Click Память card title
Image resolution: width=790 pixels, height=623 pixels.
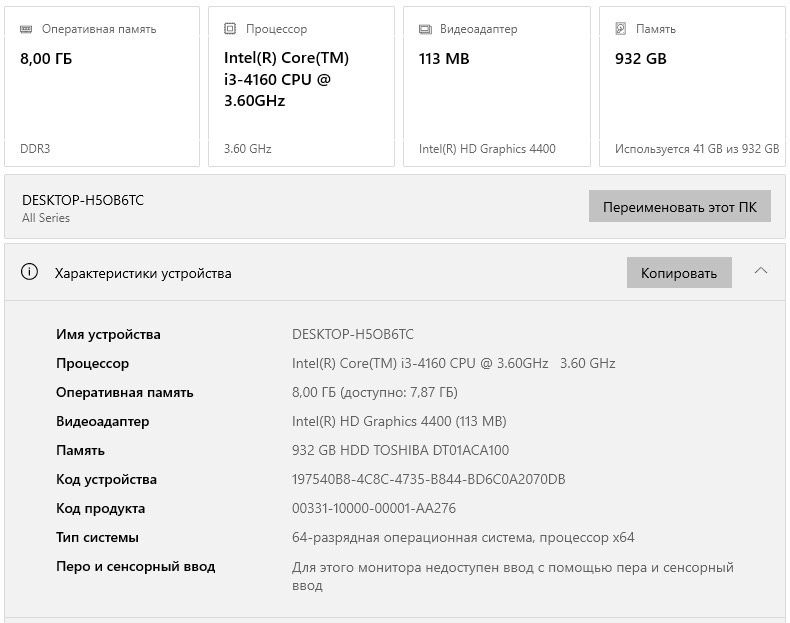655,29
